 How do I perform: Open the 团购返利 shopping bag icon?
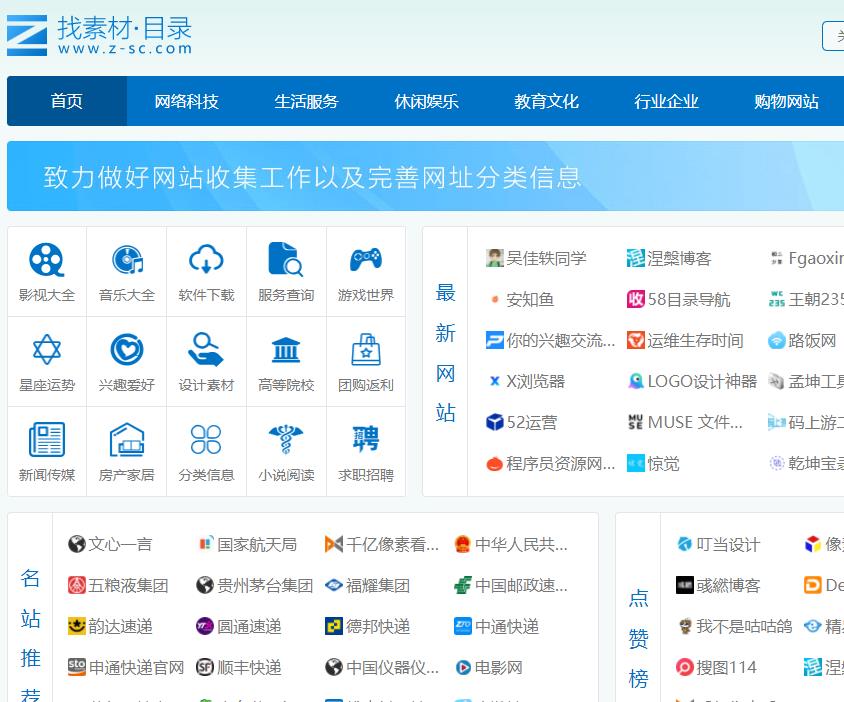pyautogui.click(x=366, y=349)
